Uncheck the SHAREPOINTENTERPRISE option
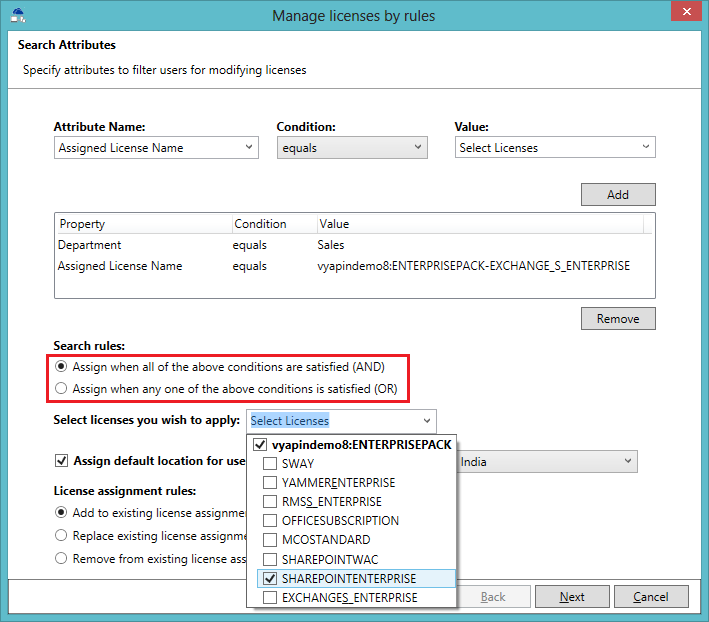Viewport: 709px width, 622px height. (270, 578)
